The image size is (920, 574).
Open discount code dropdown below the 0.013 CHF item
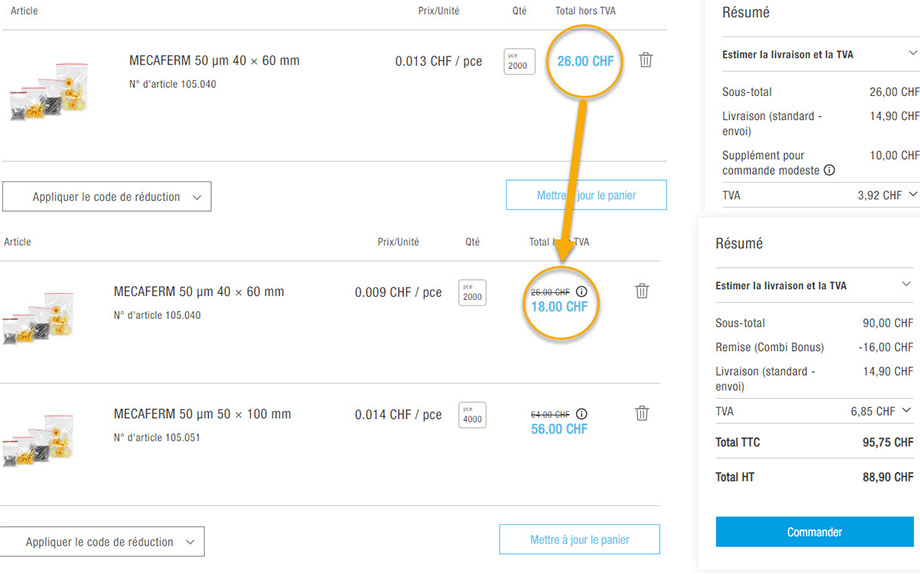pyautogui.click(x=107, y=197)
